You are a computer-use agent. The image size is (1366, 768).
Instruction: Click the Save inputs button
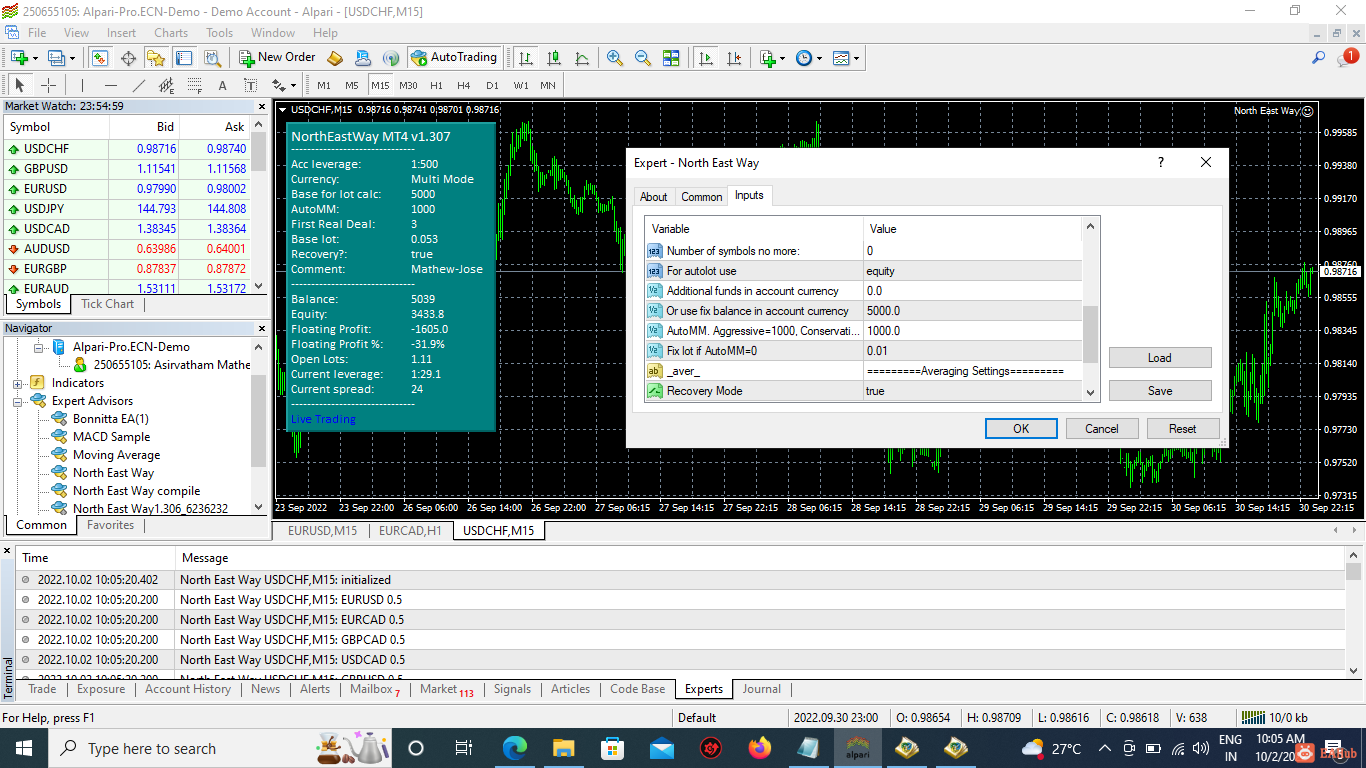click(1160, 390)
